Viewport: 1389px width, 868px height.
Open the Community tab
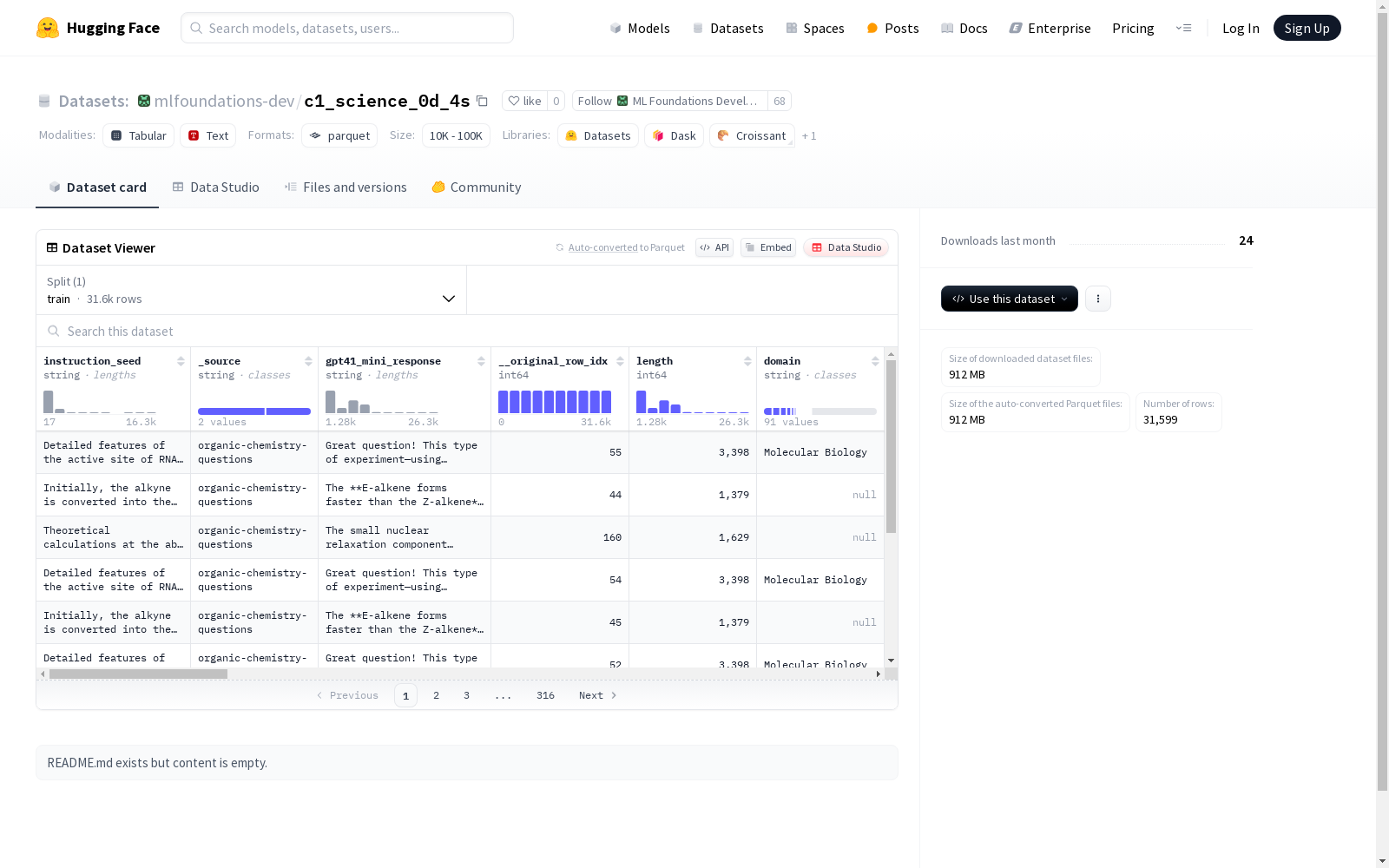477,187
